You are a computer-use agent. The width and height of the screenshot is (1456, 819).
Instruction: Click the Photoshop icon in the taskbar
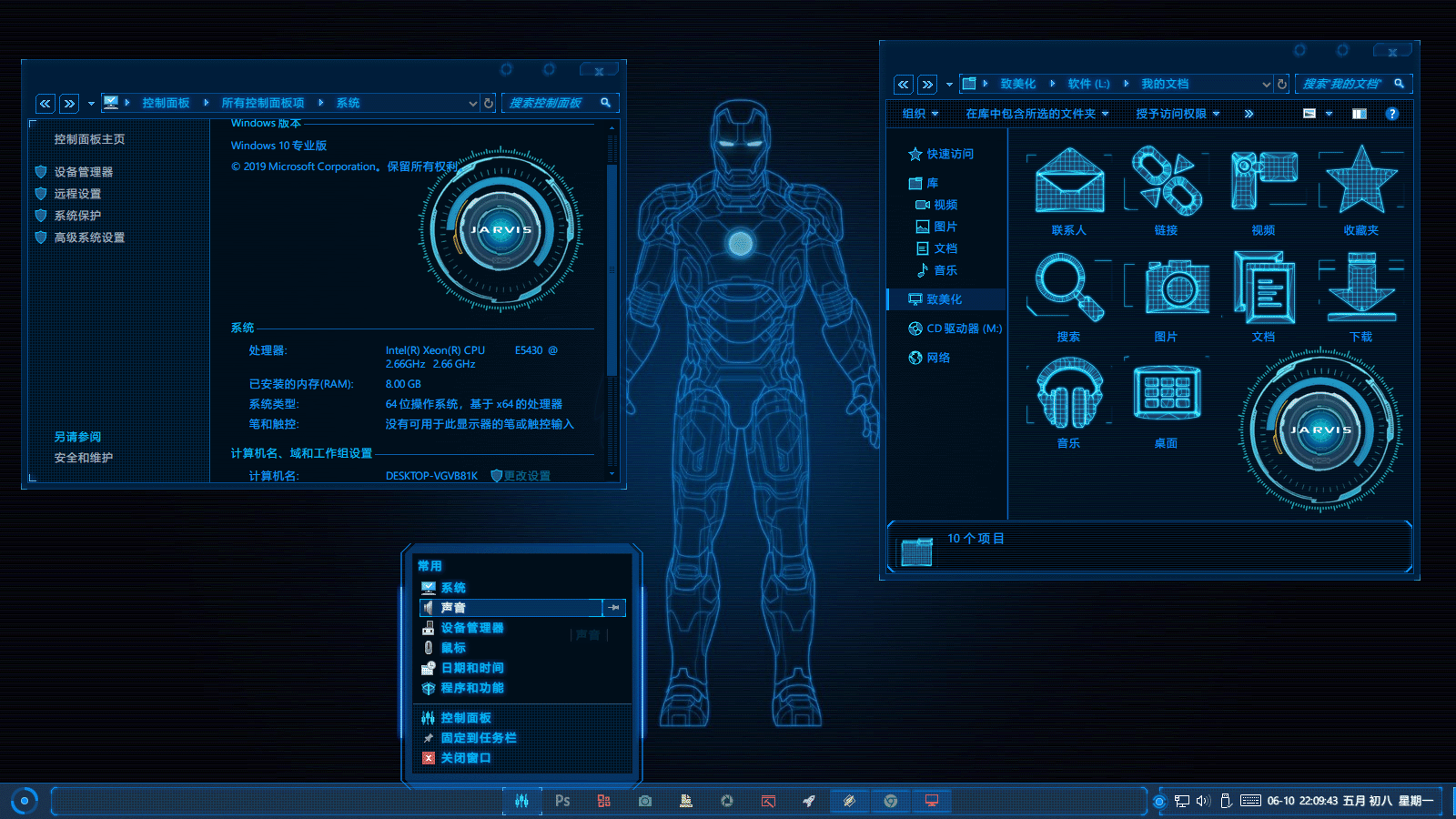(562, 801)
